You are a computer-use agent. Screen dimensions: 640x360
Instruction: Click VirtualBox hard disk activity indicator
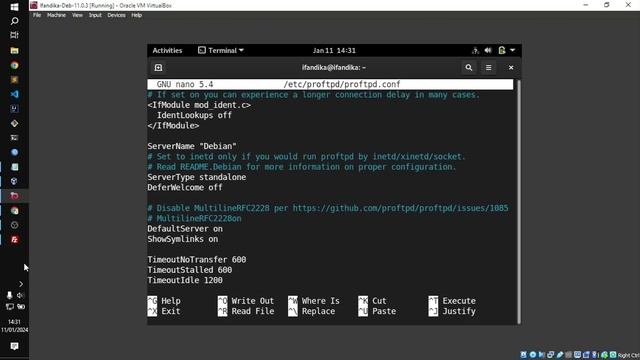click(524, 355)
